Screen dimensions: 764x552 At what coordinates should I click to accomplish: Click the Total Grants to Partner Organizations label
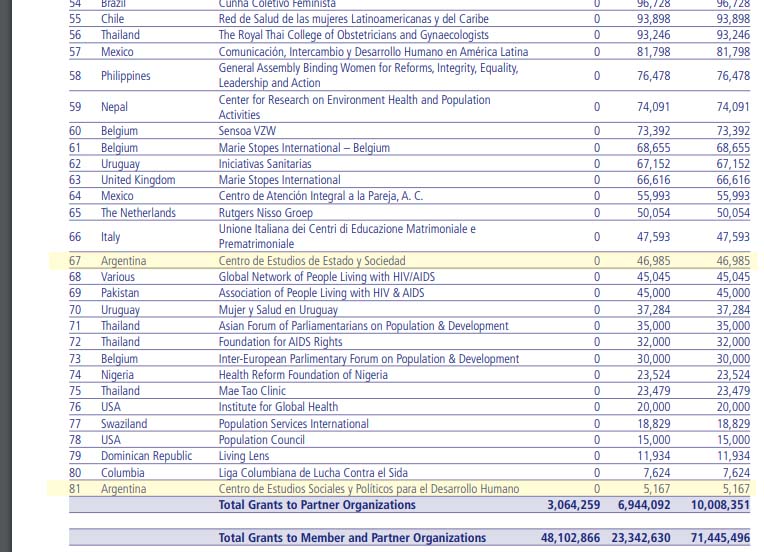pos(317,505)
